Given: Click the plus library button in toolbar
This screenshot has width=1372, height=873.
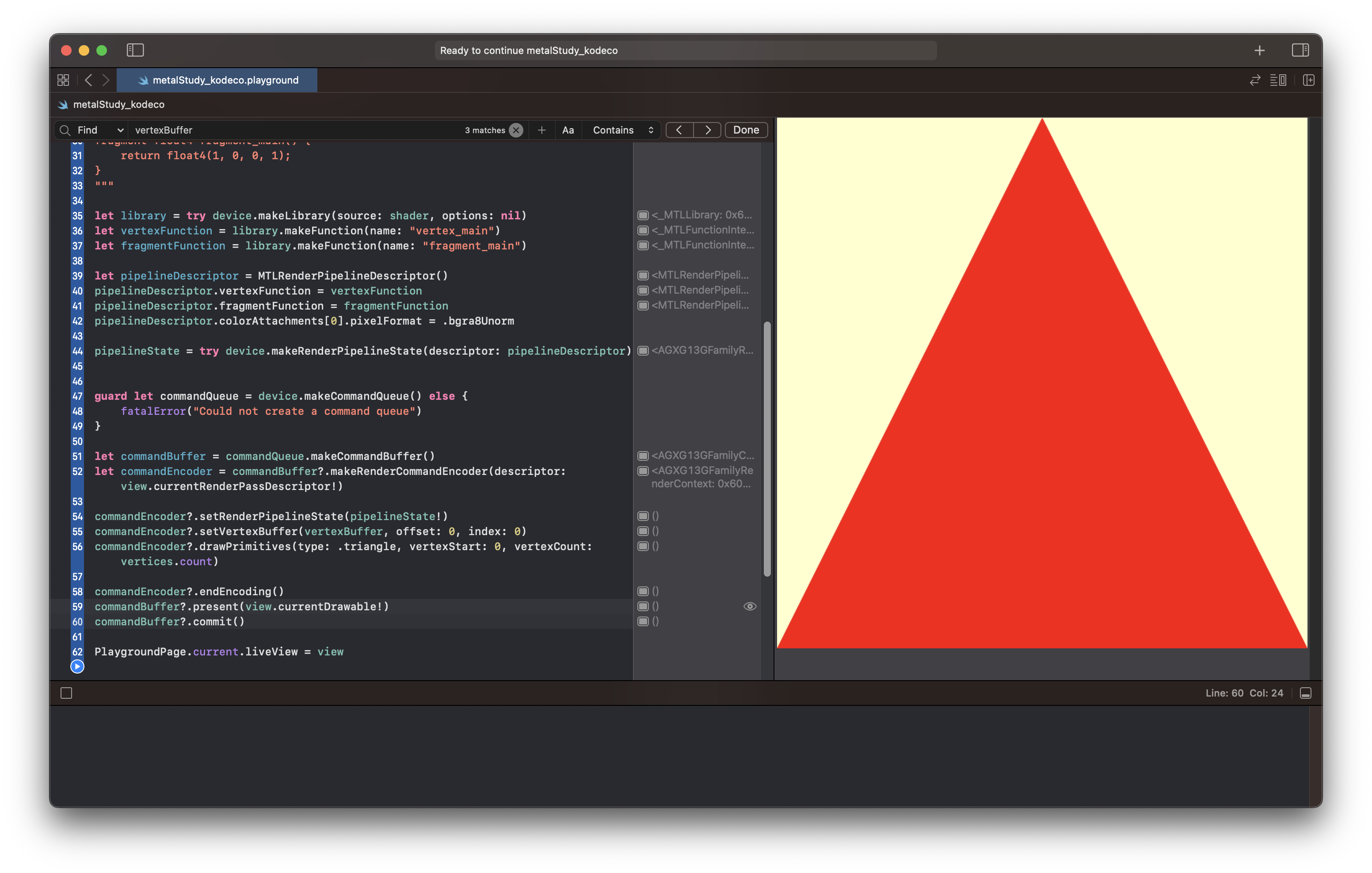Looking at the screenshot, I should [1259, 51].
